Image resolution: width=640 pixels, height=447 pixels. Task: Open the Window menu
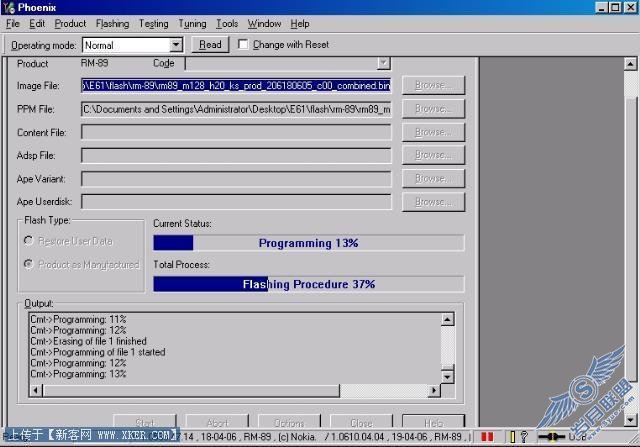click(264, 24)
